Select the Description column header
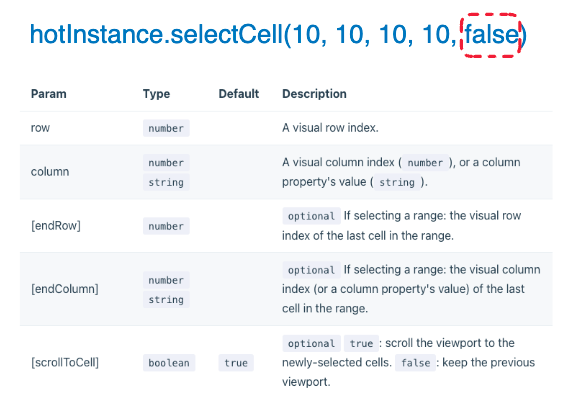Viewport: 562px width, 407px height. 314,94
